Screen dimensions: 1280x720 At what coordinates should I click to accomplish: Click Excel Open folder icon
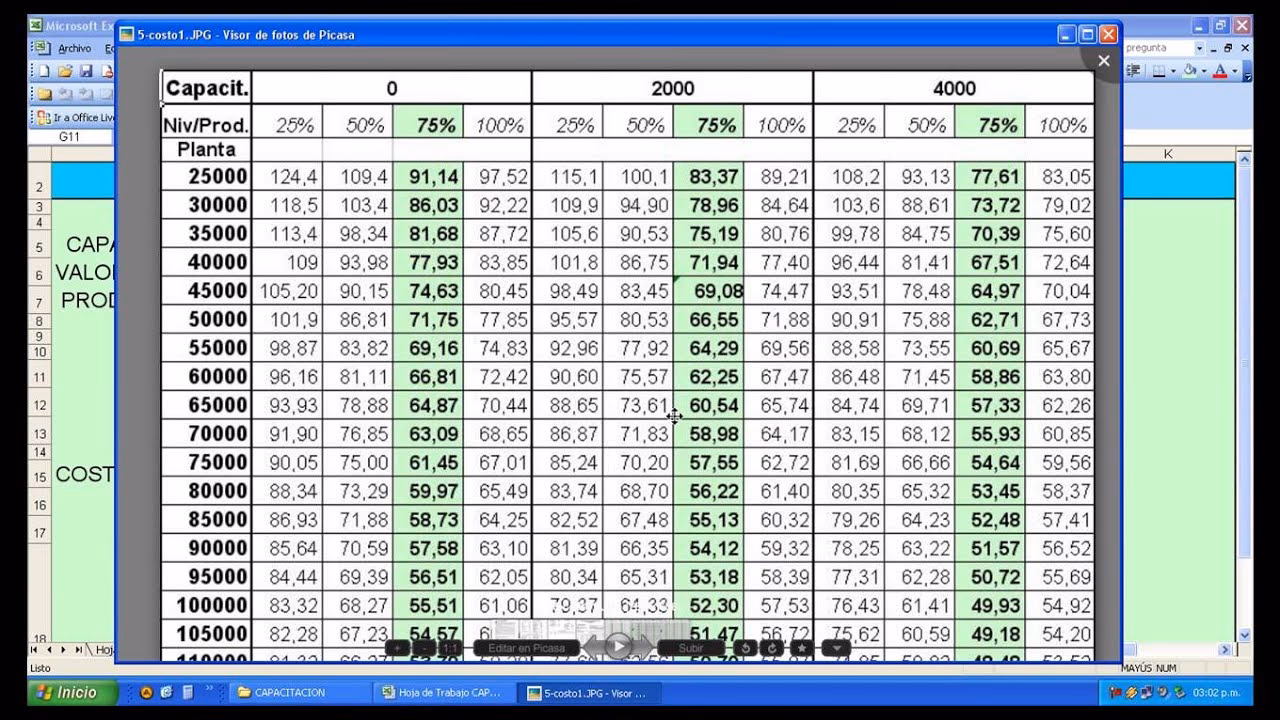(x=64, y=71)
